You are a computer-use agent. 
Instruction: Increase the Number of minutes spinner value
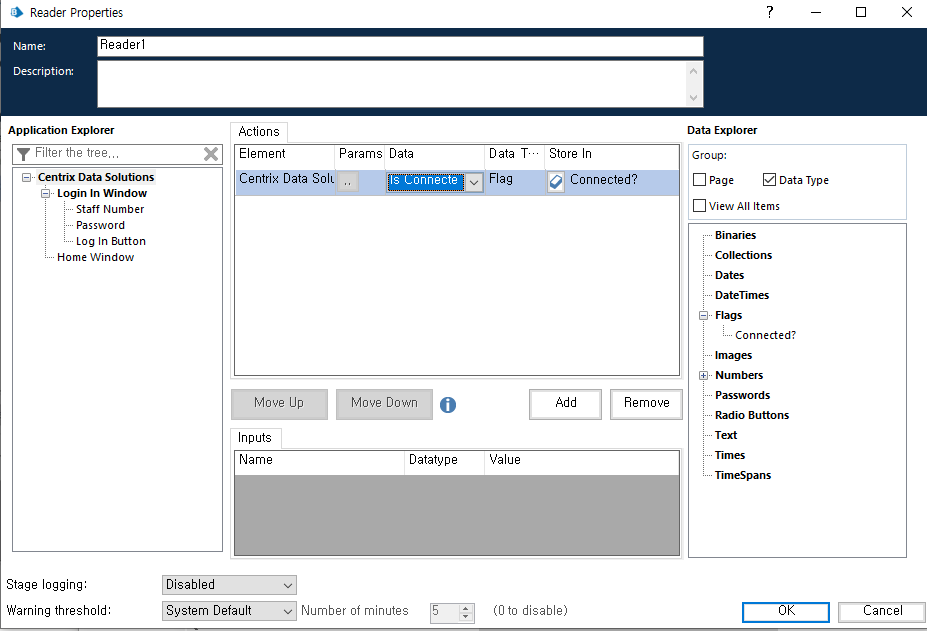tap(466, 608)
